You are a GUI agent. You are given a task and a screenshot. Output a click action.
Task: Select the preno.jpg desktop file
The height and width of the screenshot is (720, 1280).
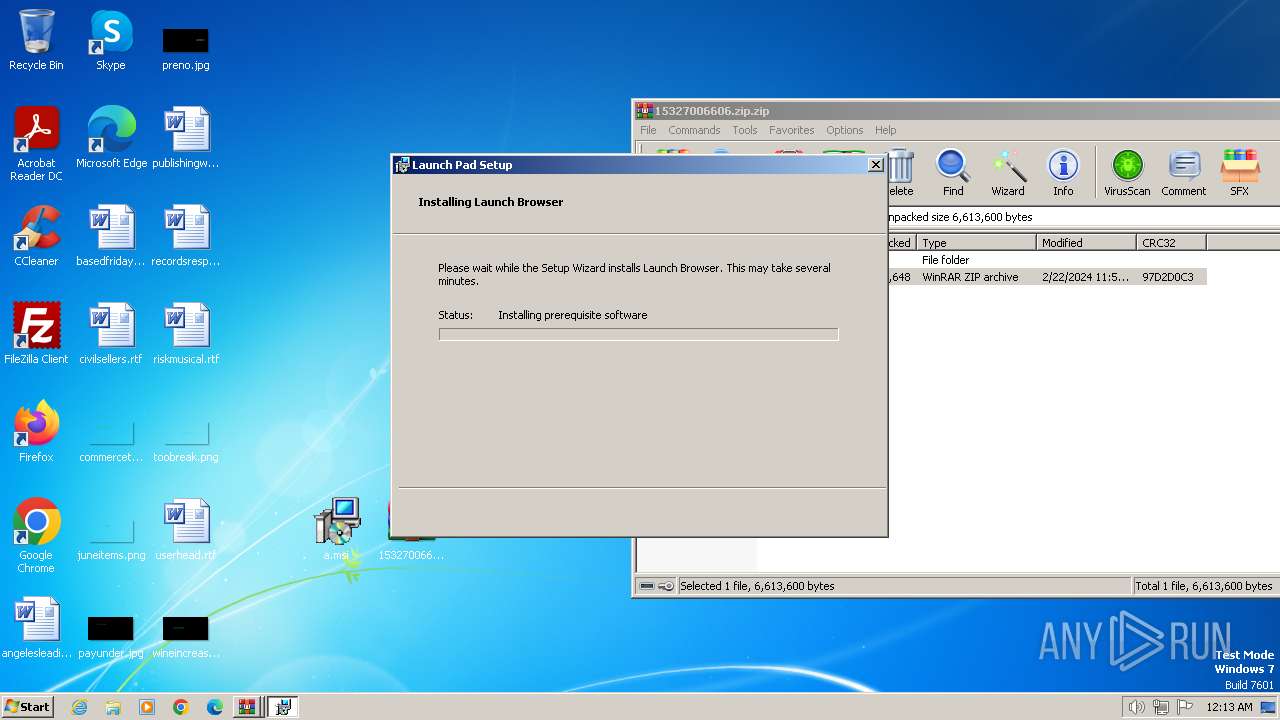pyautogui.click(x=186, y=48)
